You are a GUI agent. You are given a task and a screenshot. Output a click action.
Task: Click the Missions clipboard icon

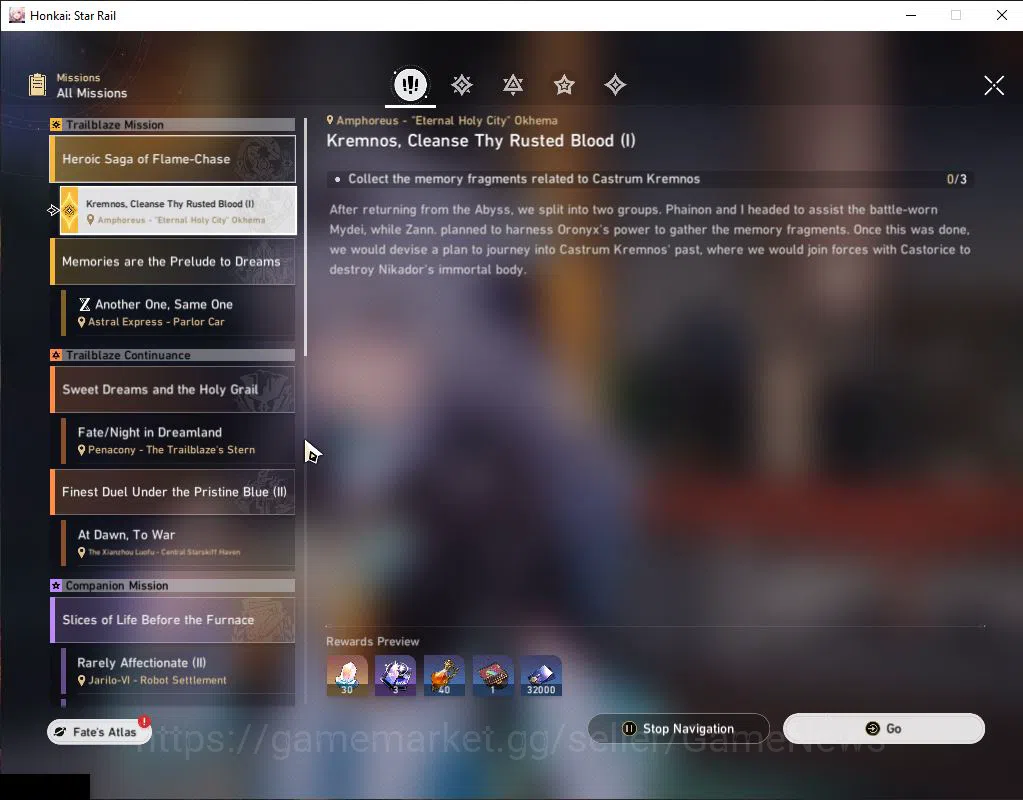click(x=37, y=85)
